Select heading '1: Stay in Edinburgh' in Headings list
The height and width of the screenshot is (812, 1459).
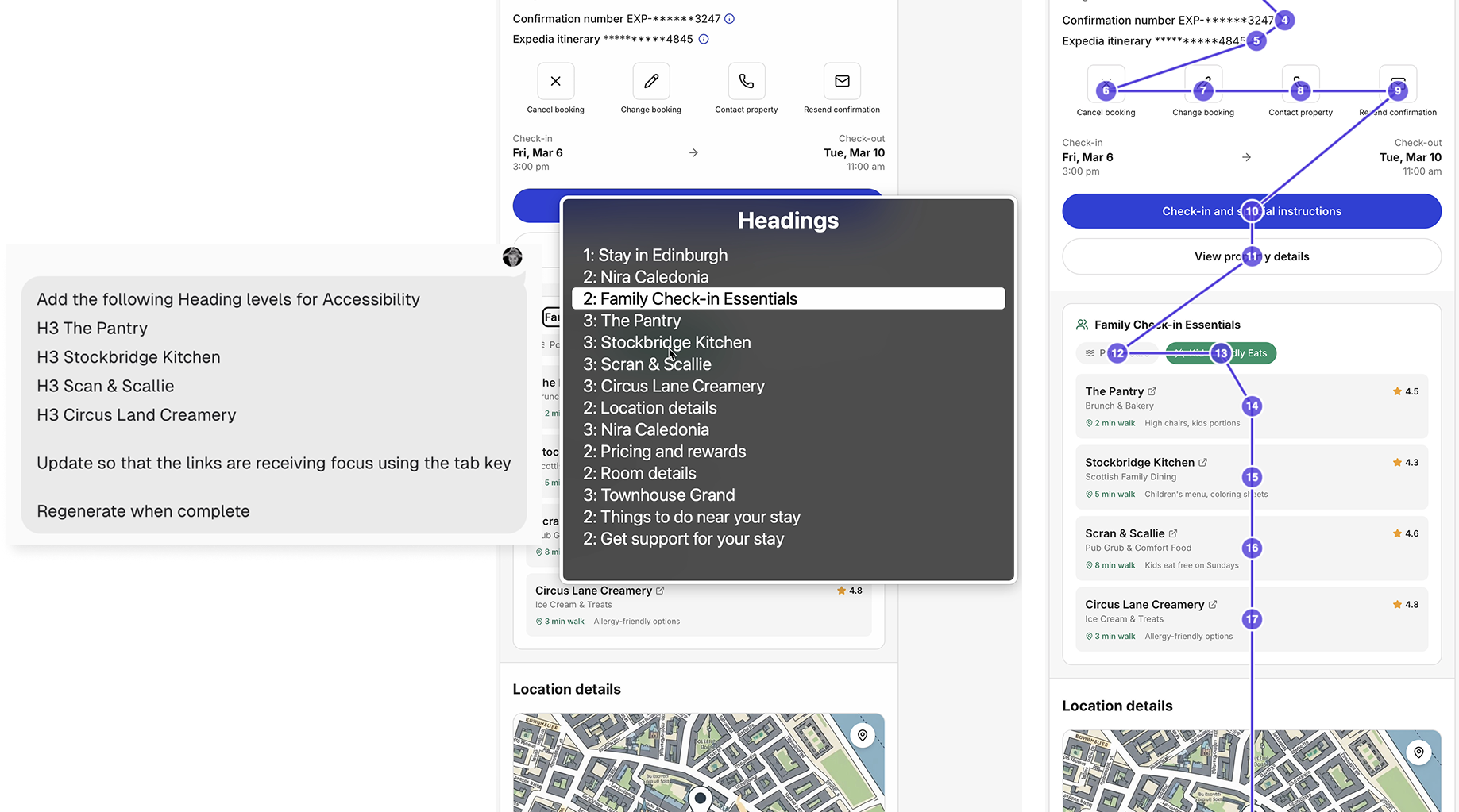point(655,255)
